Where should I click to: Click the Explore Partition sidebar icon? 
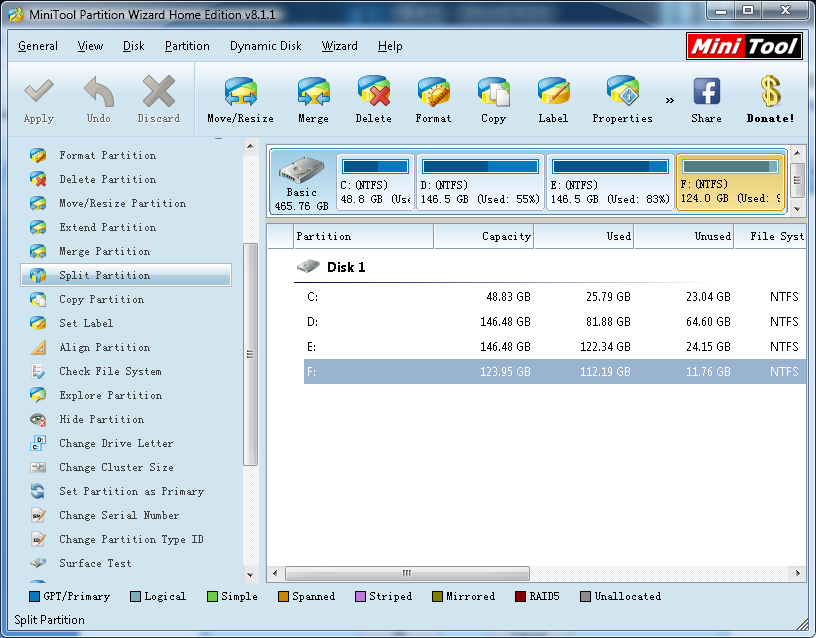click(38, 395)
